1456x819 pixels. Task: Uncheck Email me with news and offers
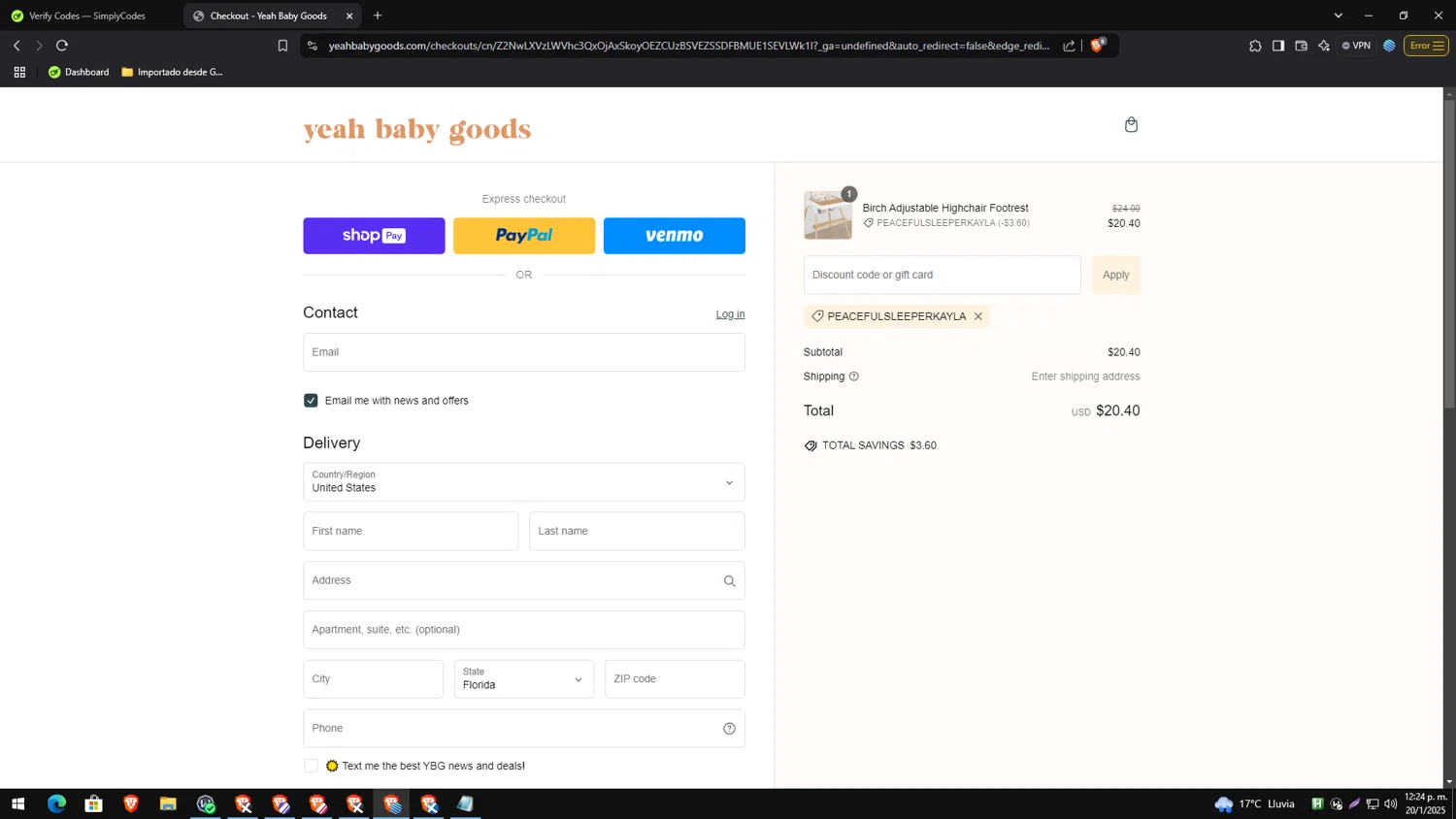(x=311, y=401)
